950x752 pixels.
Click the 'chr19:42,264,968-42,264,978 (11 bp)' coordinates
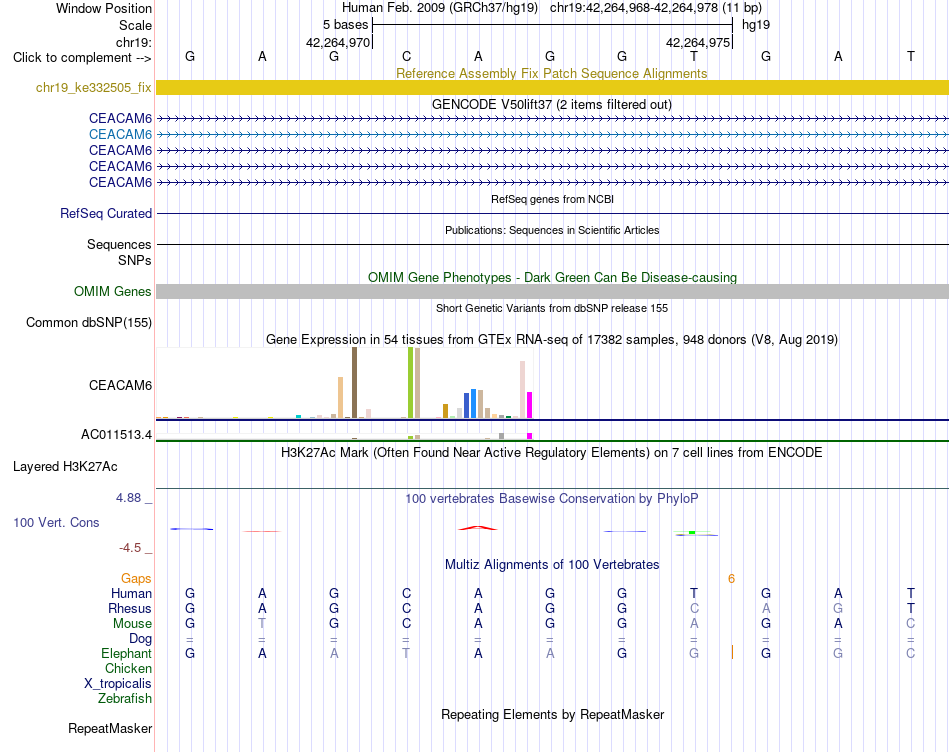click(x=656, y=8)
